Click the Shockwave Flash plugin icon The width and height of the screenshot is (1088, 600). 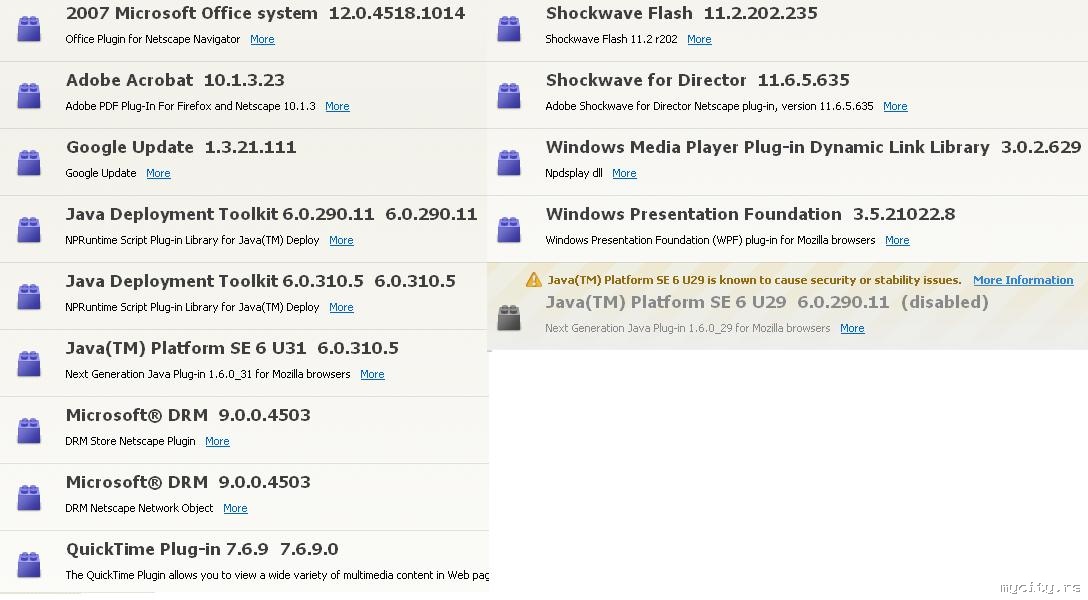click(x=509, y=29)
